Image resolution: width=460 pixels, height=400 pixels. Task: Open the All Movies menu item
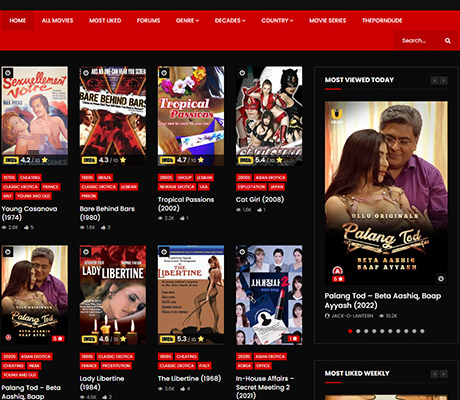[x=57, y=20]
